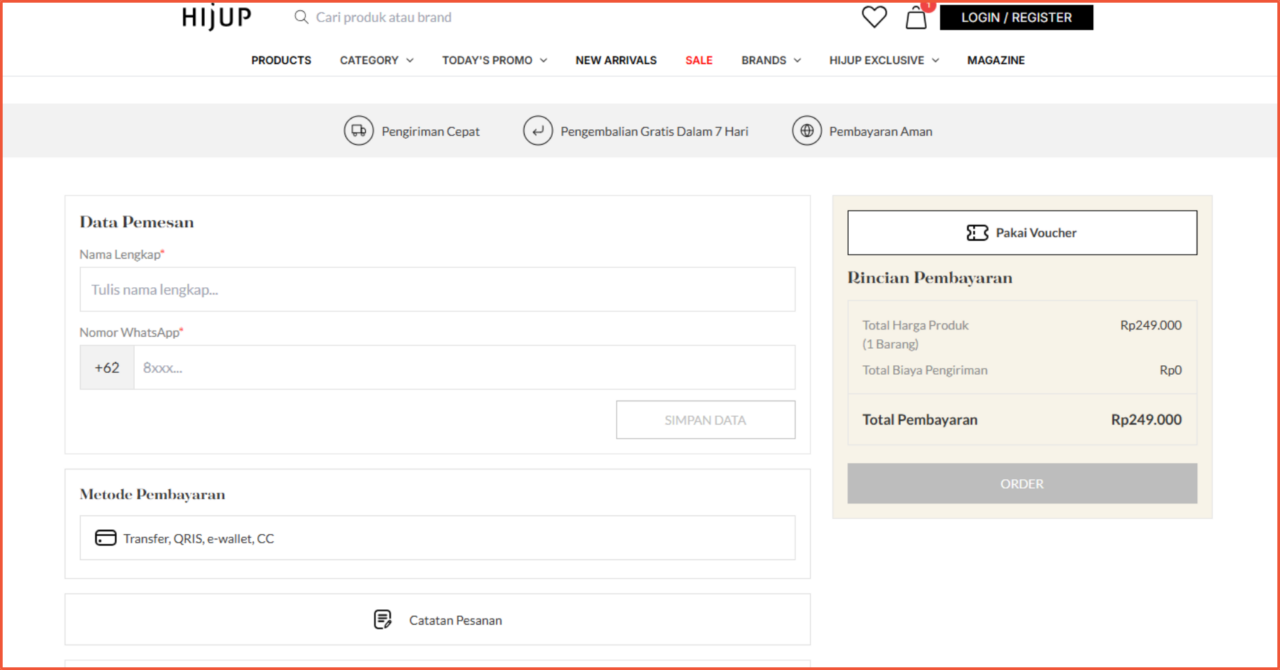Expand the BRANDS dropdown menu
The width and height of the screenshot is (1280, 670).
[771, 60]
